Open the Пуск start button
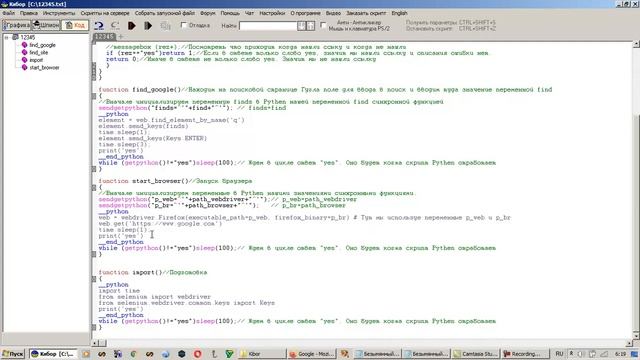The width and height of the screenshot is (640, 360). pyautogui.click(x=13, y=354)
